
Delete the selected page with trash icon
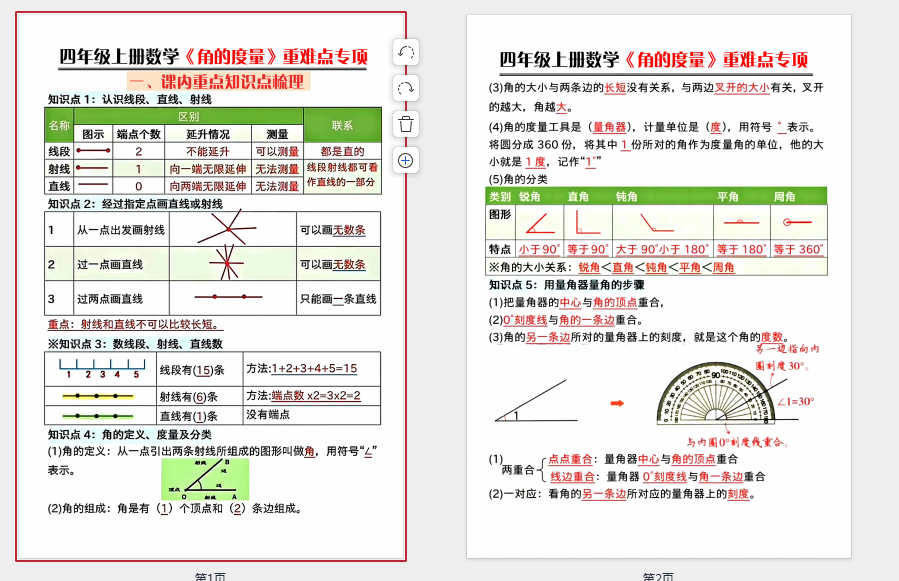pos(406,124)
